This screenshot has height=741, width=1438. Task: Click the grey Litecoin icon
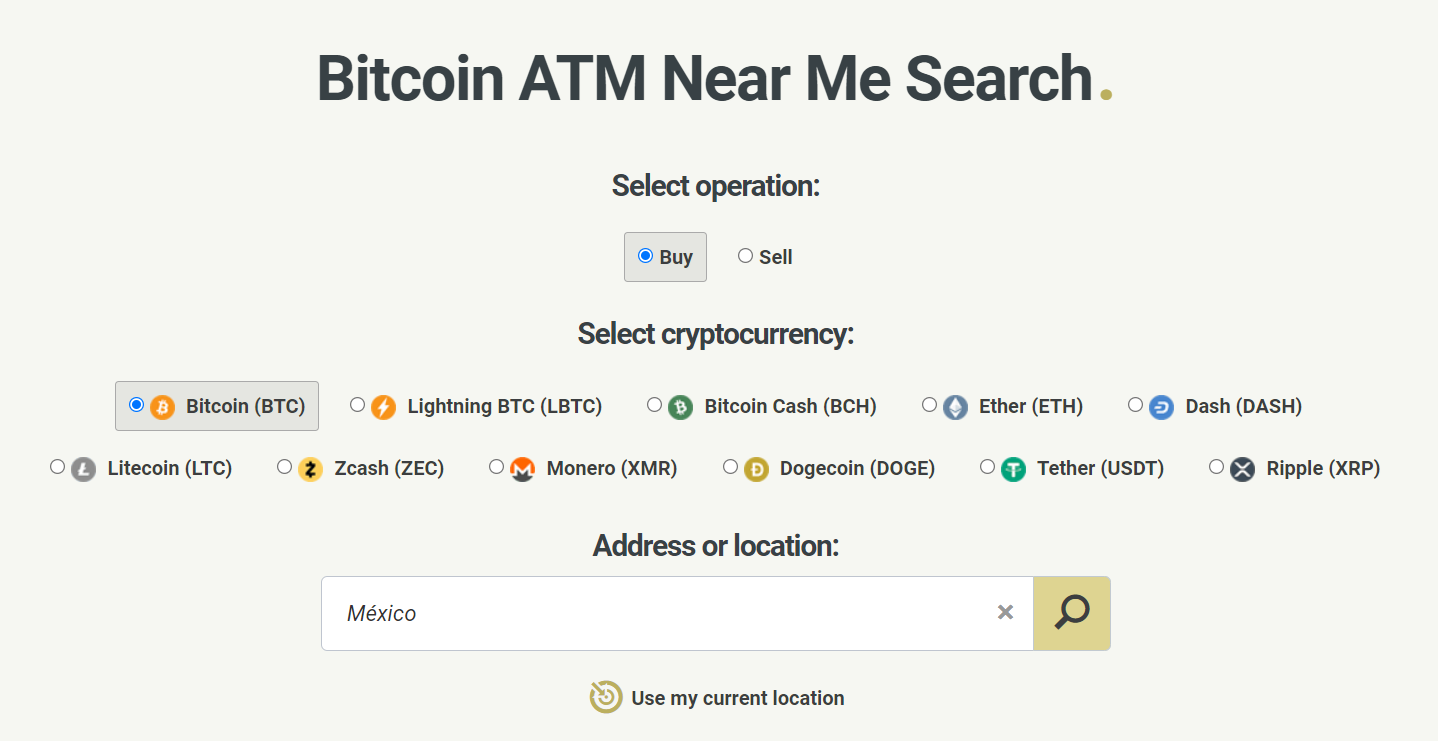tap(83, 469)
